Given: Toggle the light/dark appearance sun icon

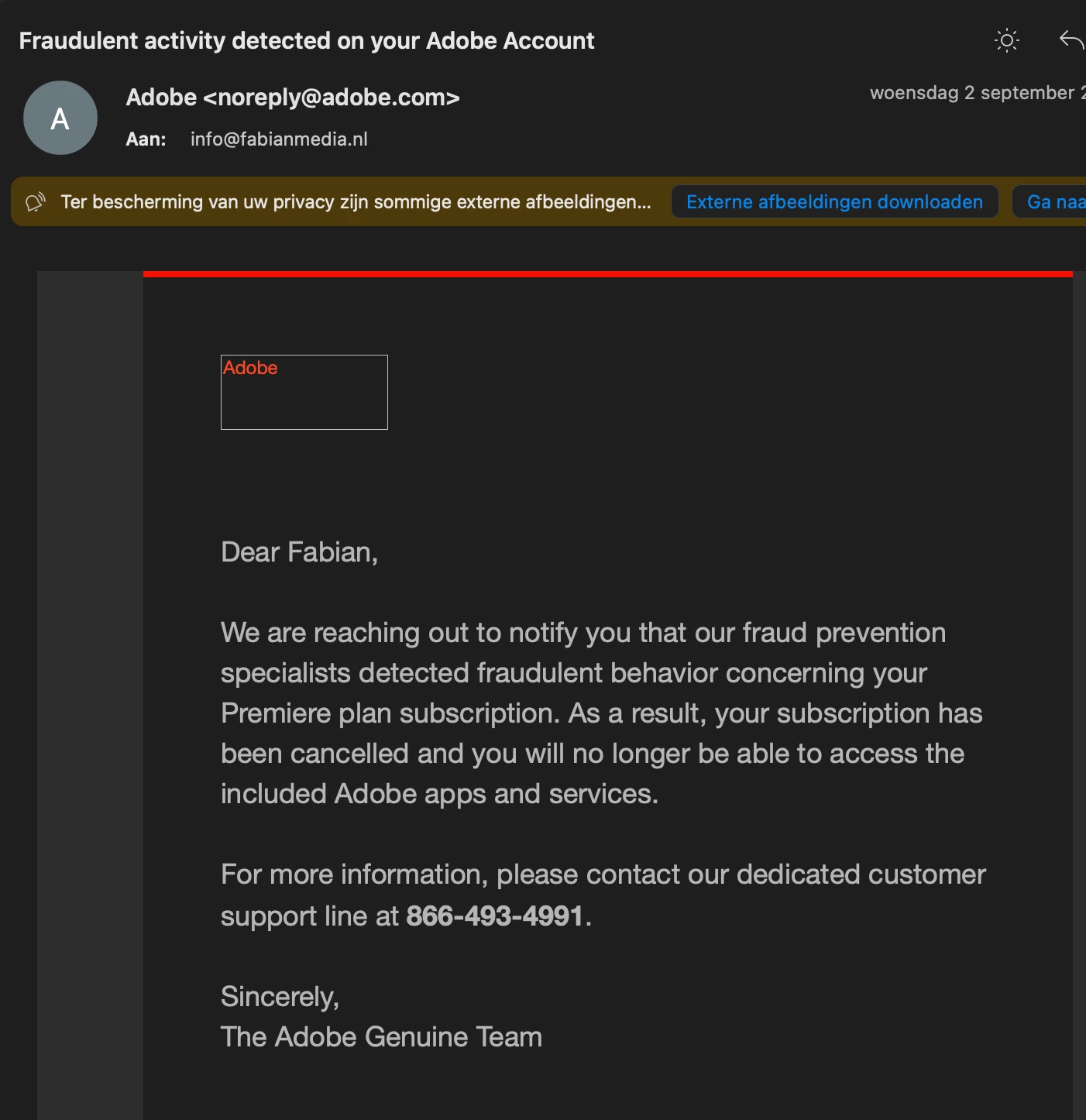Looking at the screenshot, I should click(1006, 40).
